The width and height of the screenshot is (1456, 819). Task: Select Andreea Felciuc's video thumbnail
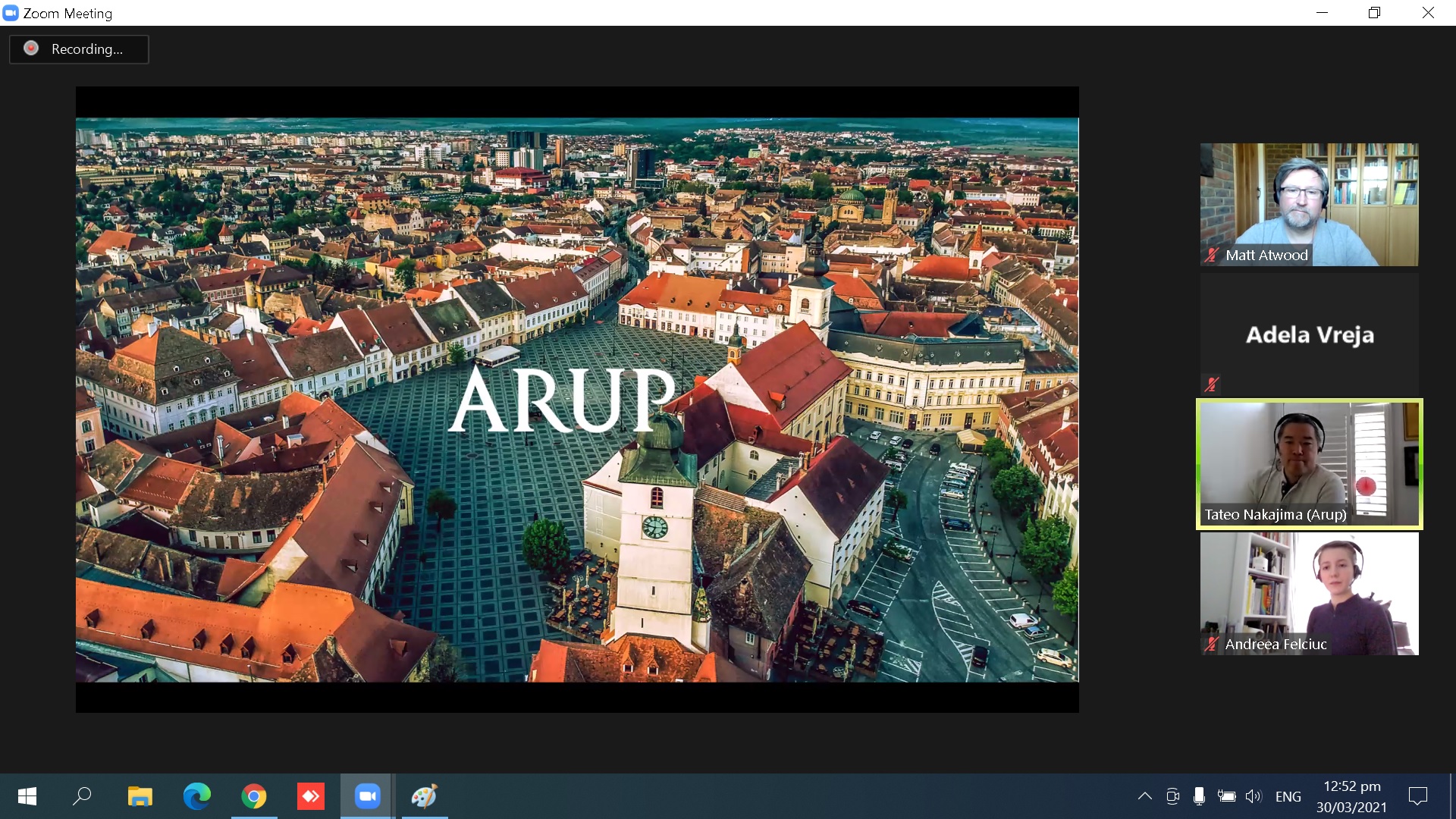(1309, 594)
